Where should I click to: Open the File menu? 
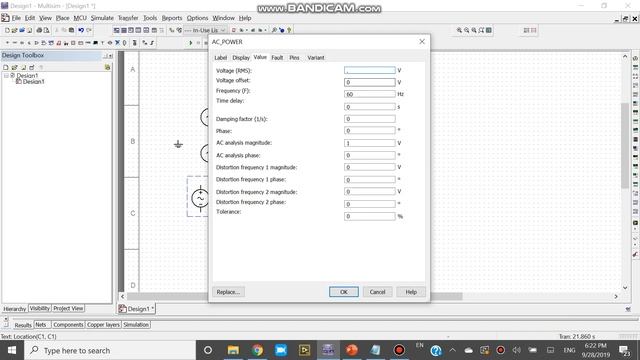[16, 18]
